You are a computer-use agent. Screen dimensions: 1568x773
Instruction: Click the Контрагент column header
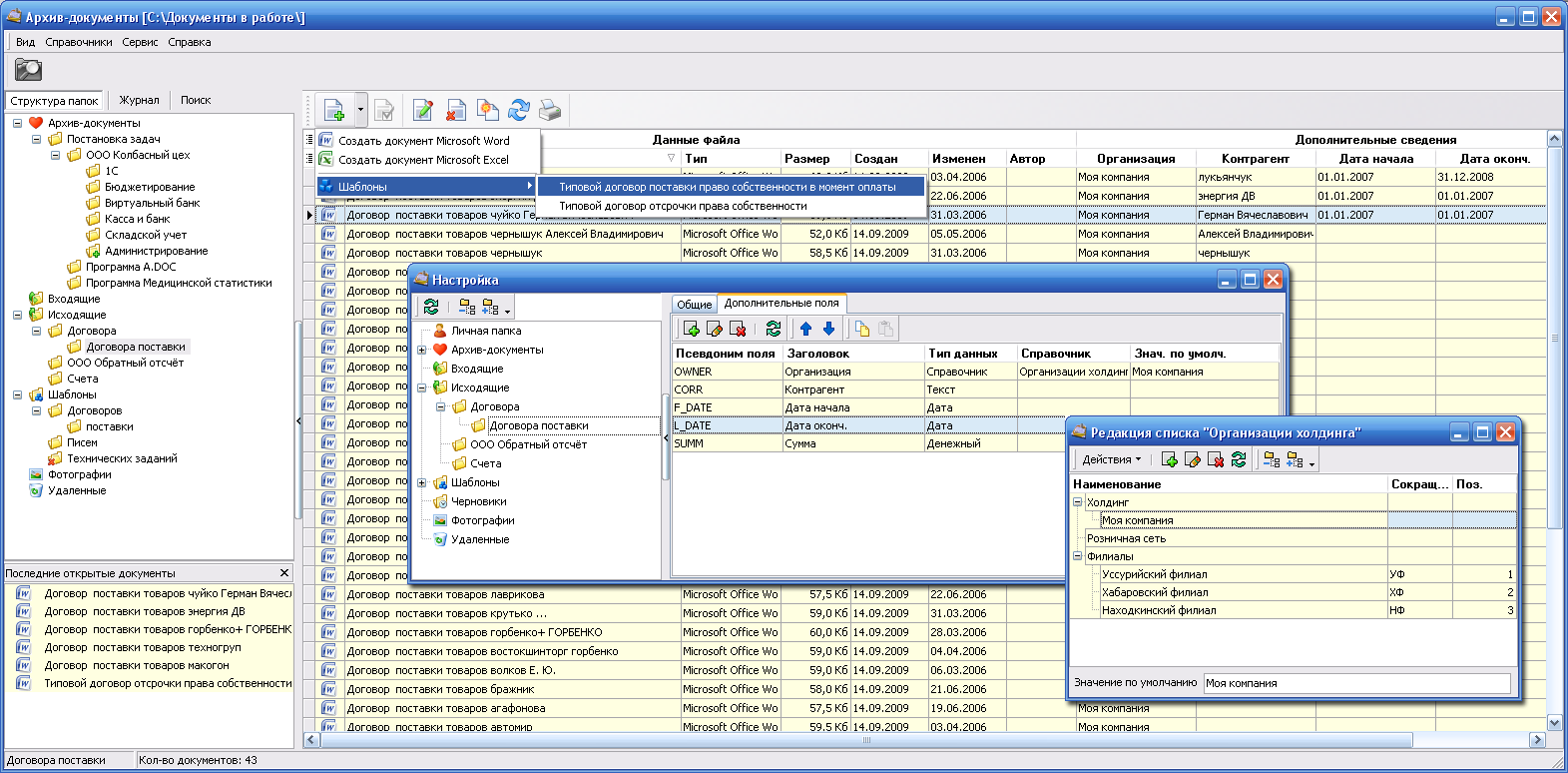1256,159
